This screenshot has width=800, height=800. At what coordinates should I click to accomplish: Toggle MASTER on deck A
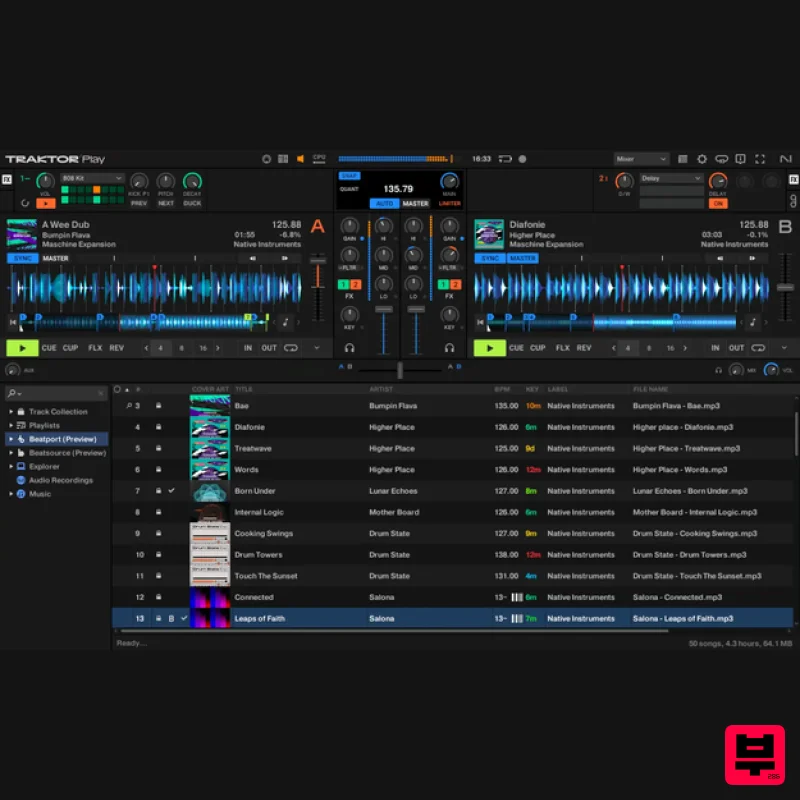point(56,259)
